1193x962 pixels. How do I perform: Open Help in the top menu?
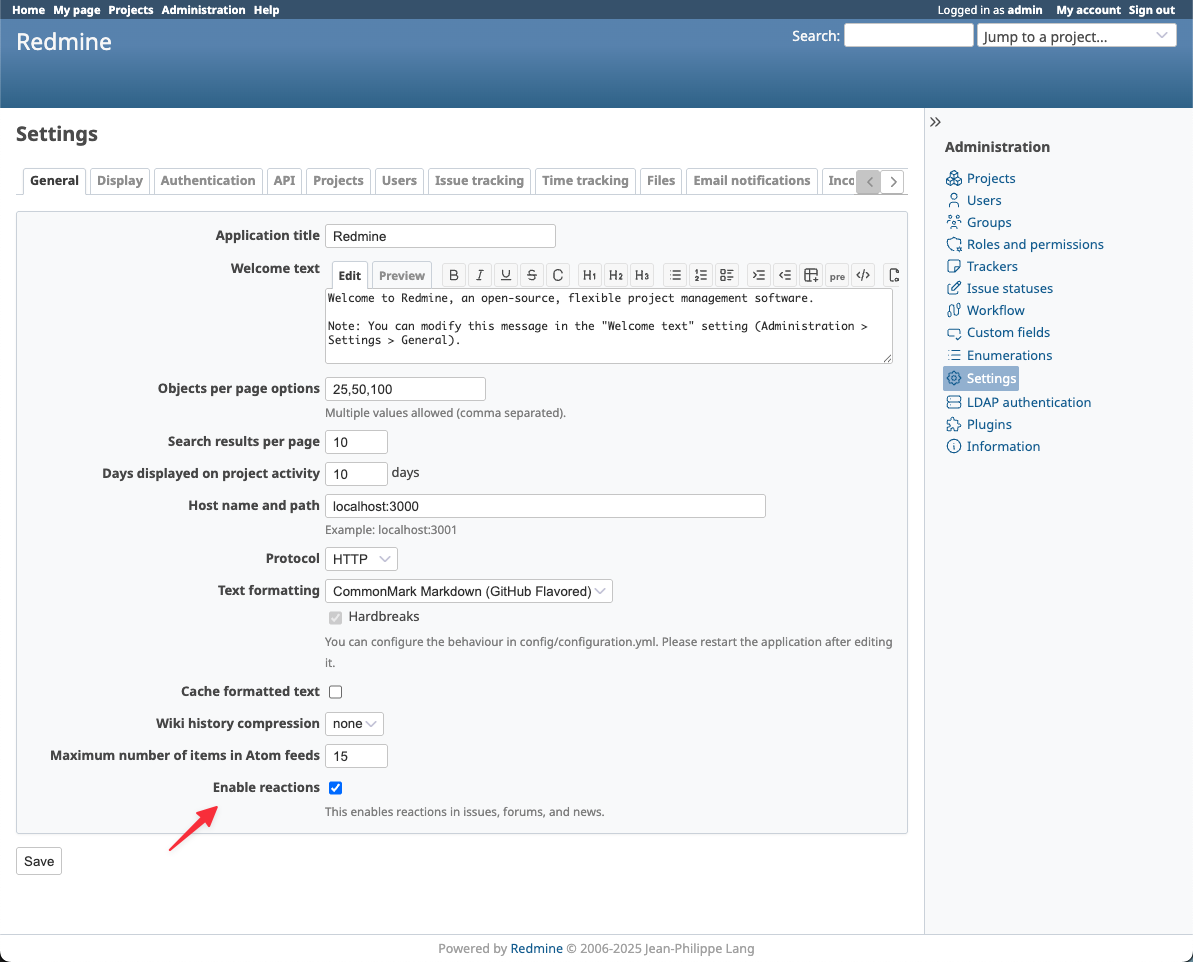coord(266,10)
